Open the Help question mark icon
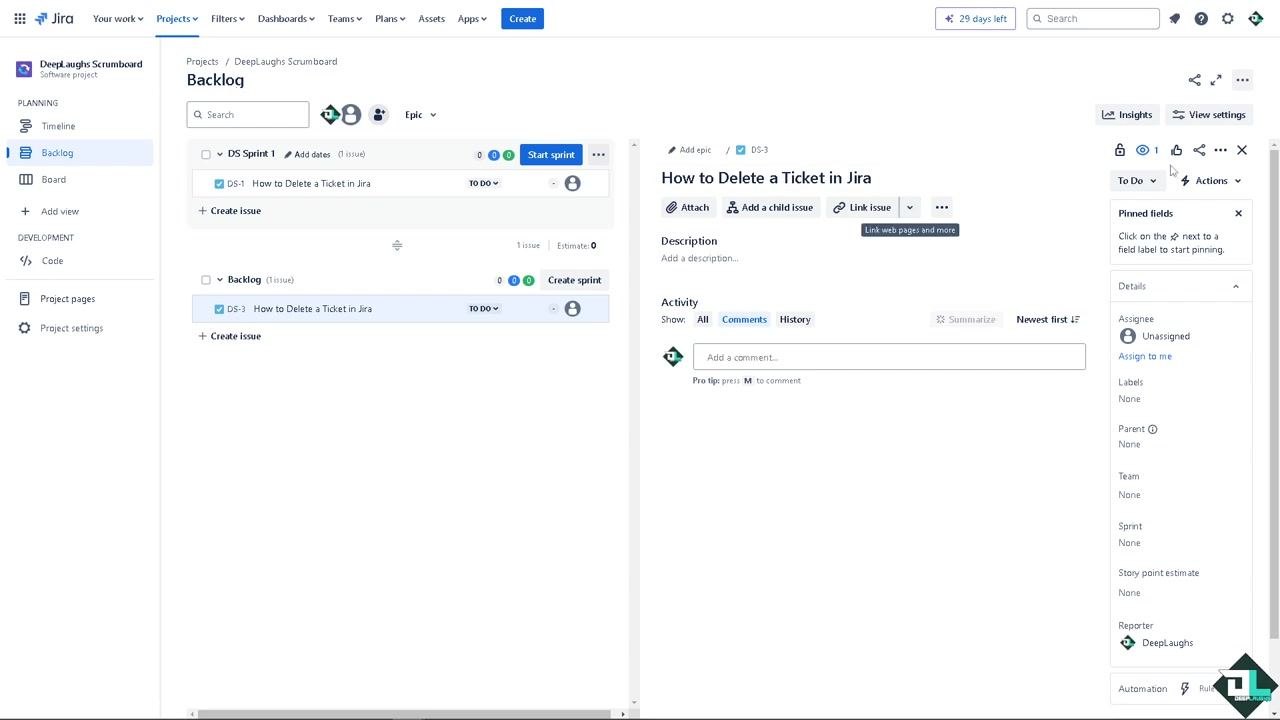The width and height of the screenshot is (1280, 720). pyautogui.click(x=1201, y=18)
